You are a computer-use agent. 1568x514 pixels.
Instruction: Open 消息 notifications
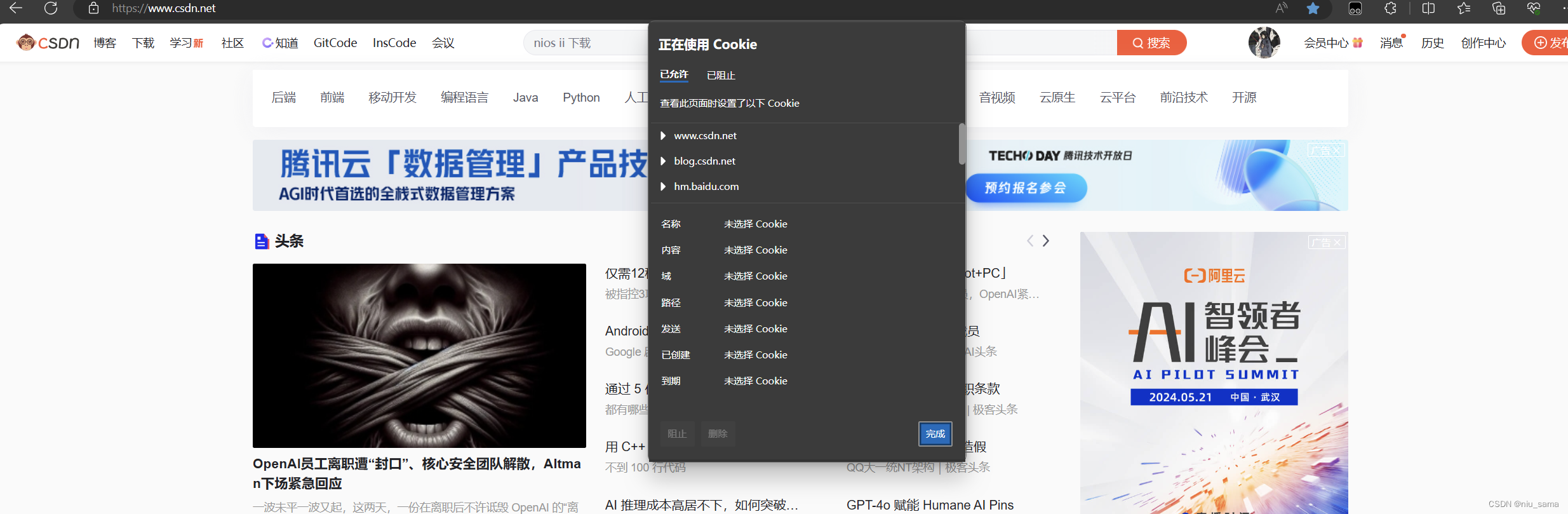pyautogui.click(x=1391, y=43)
